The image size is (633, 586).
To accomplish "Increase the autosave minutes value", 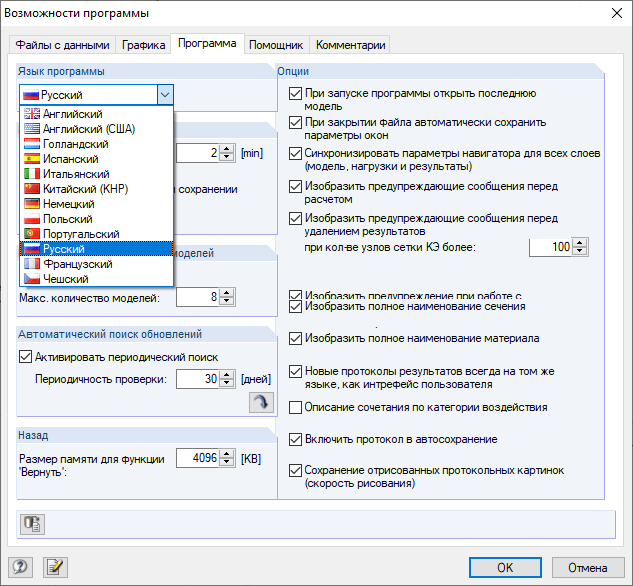I will pyautogui.click(x=227, y=149).
